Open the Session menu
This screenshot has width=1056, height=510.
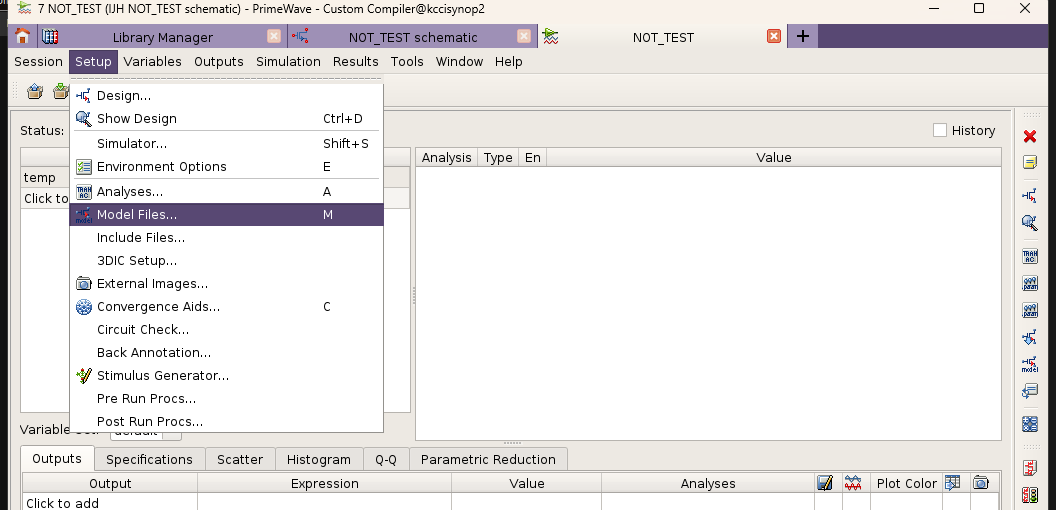[38, 61]
